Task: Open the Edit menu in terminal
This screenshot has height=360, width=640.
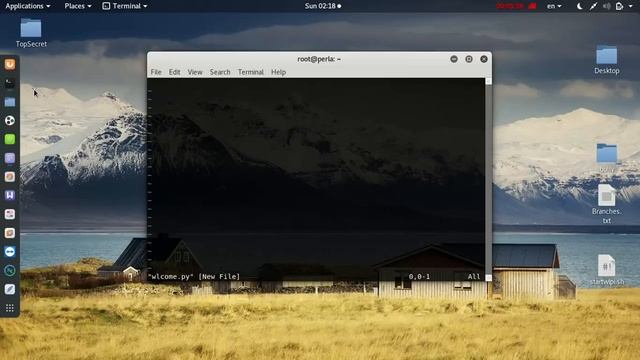Action: tap(174, 72)
